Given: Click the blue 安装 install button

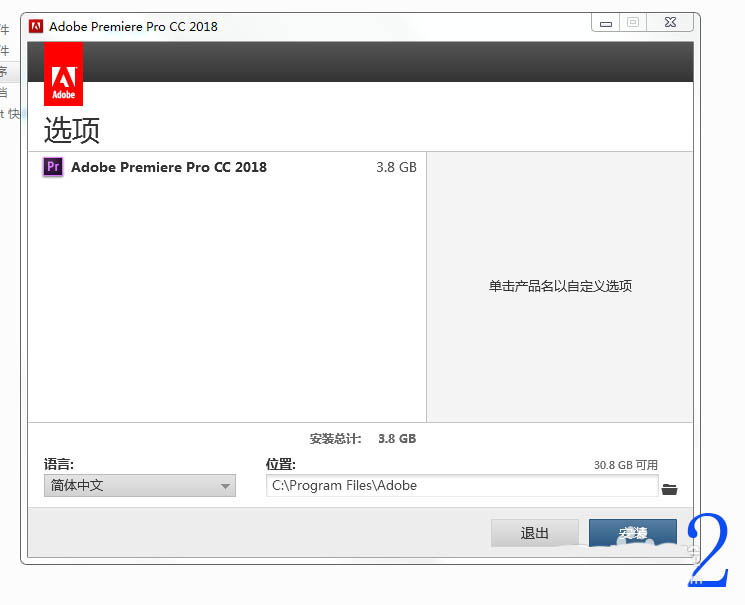Looking at the screenshot, I should point(632,533).
